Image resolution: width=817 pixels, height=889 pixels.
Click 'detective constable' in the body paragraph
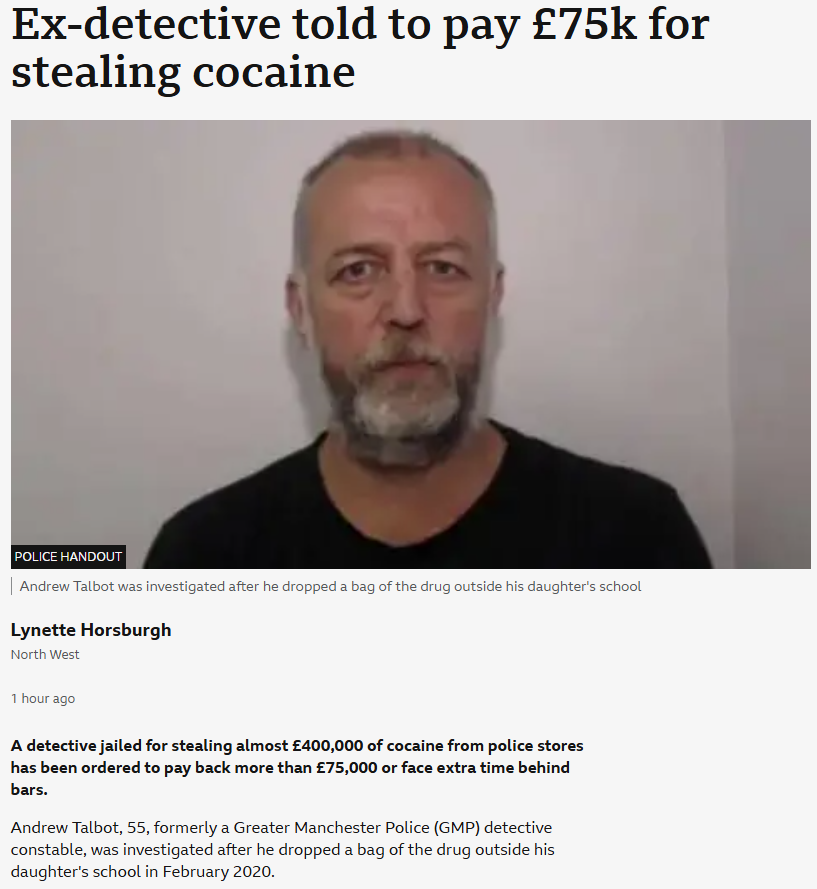[x=281, y=839]
